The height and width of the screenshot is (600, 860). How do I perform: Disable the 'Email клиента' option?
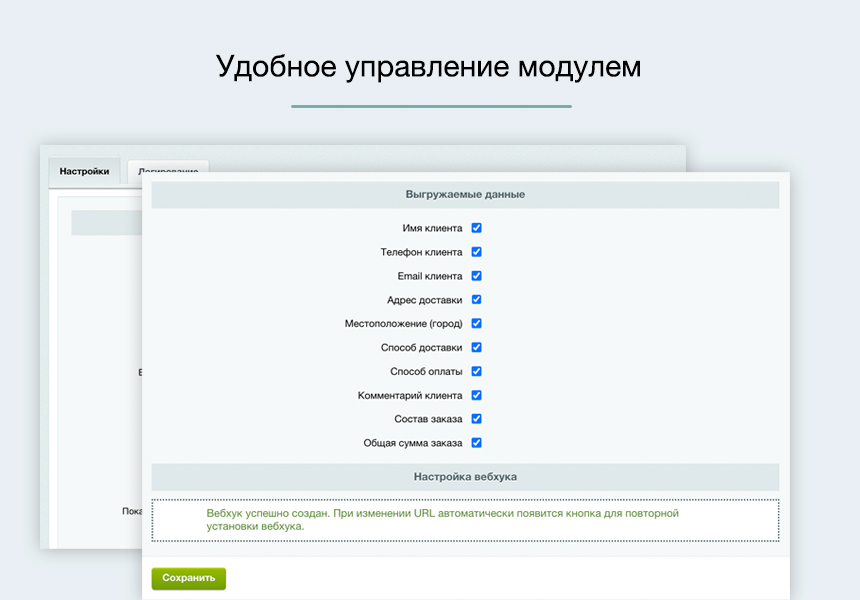point(477,275)
